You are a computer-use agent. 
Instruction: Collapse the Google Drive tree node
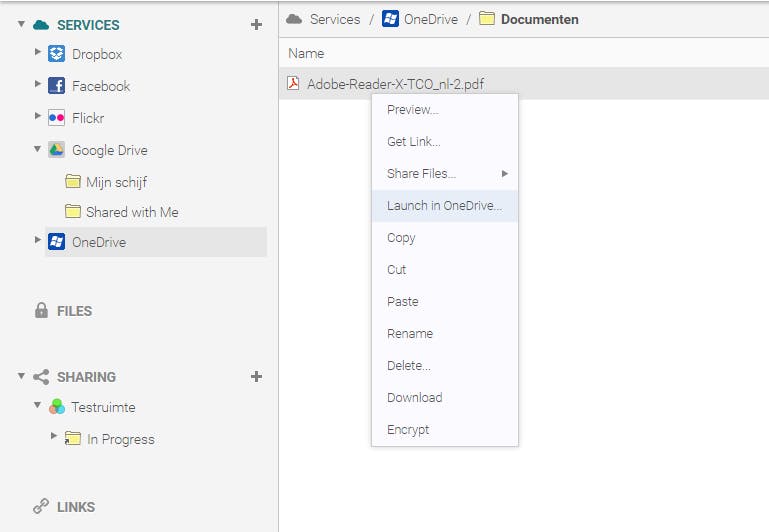(x=38, y=149)
